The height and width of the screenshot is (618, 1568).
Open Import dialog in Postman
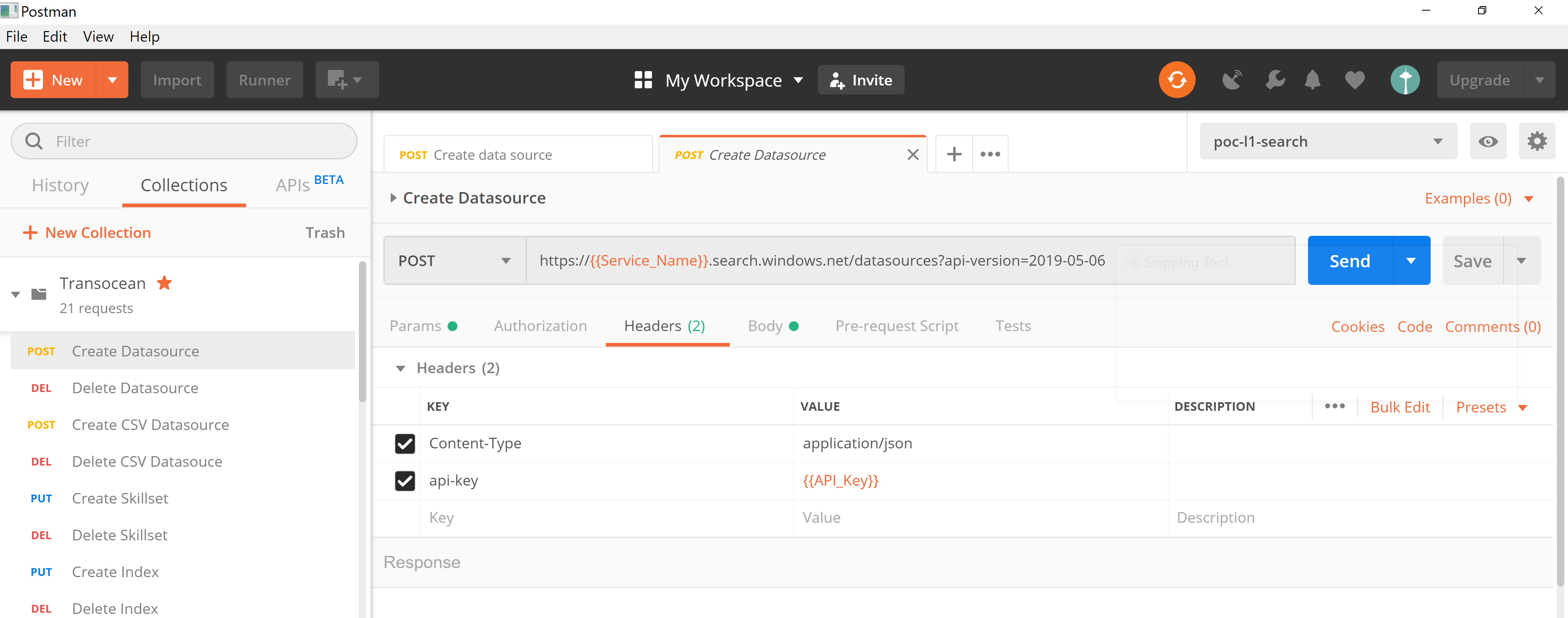(177, 80)
